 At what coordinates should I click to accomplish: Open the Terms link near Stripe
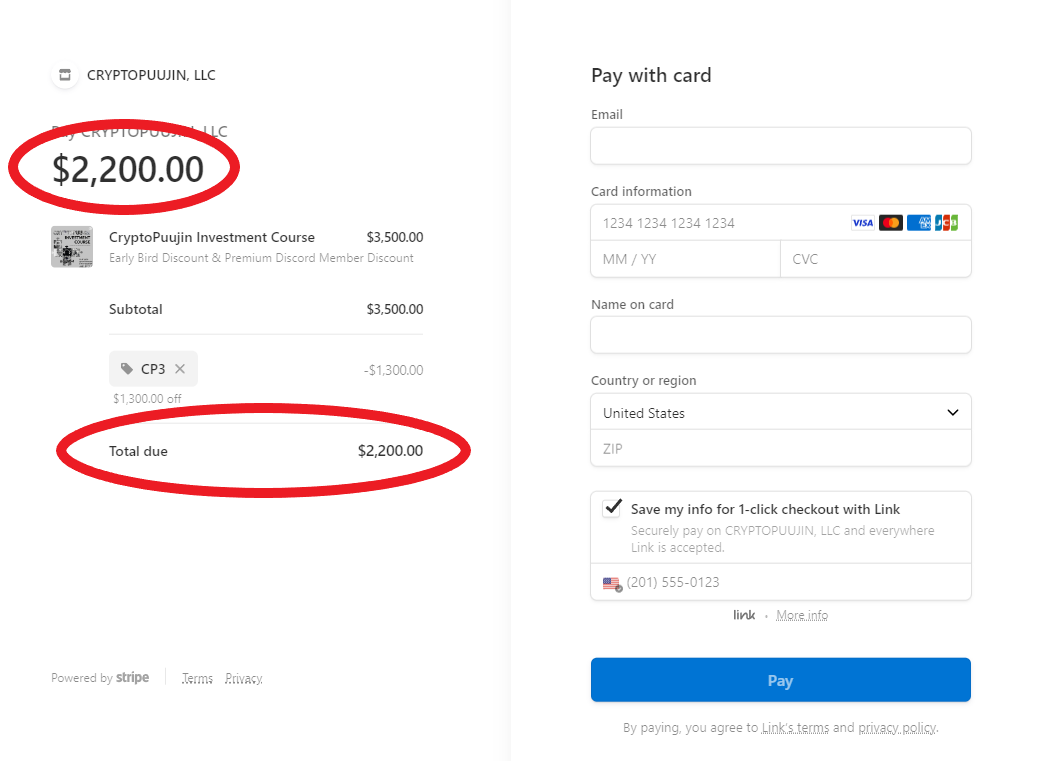pyautogui.click(x=197, y=678)
